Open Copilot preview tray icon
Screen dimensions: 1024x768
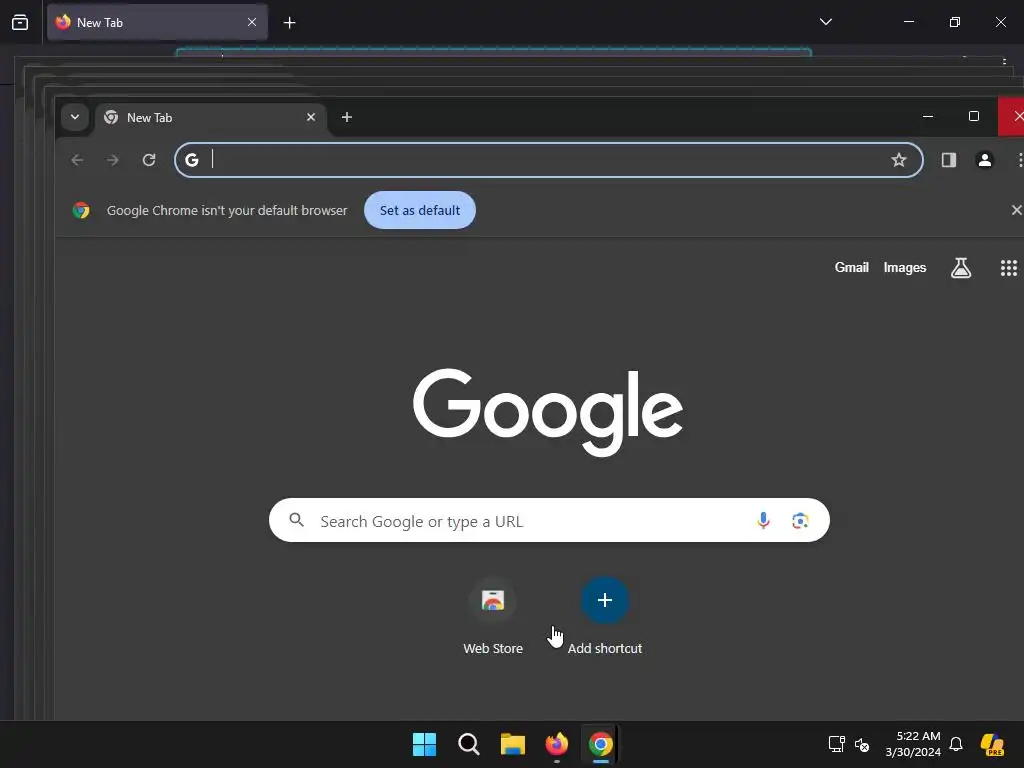[x=993, y=744]
